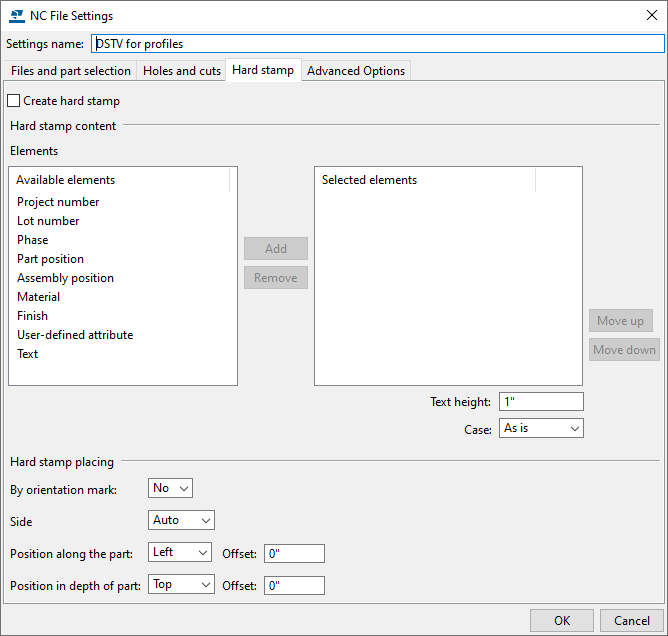Click the Cancel button
This screenshot has height=636, width=668.
(x=631, y=620)
